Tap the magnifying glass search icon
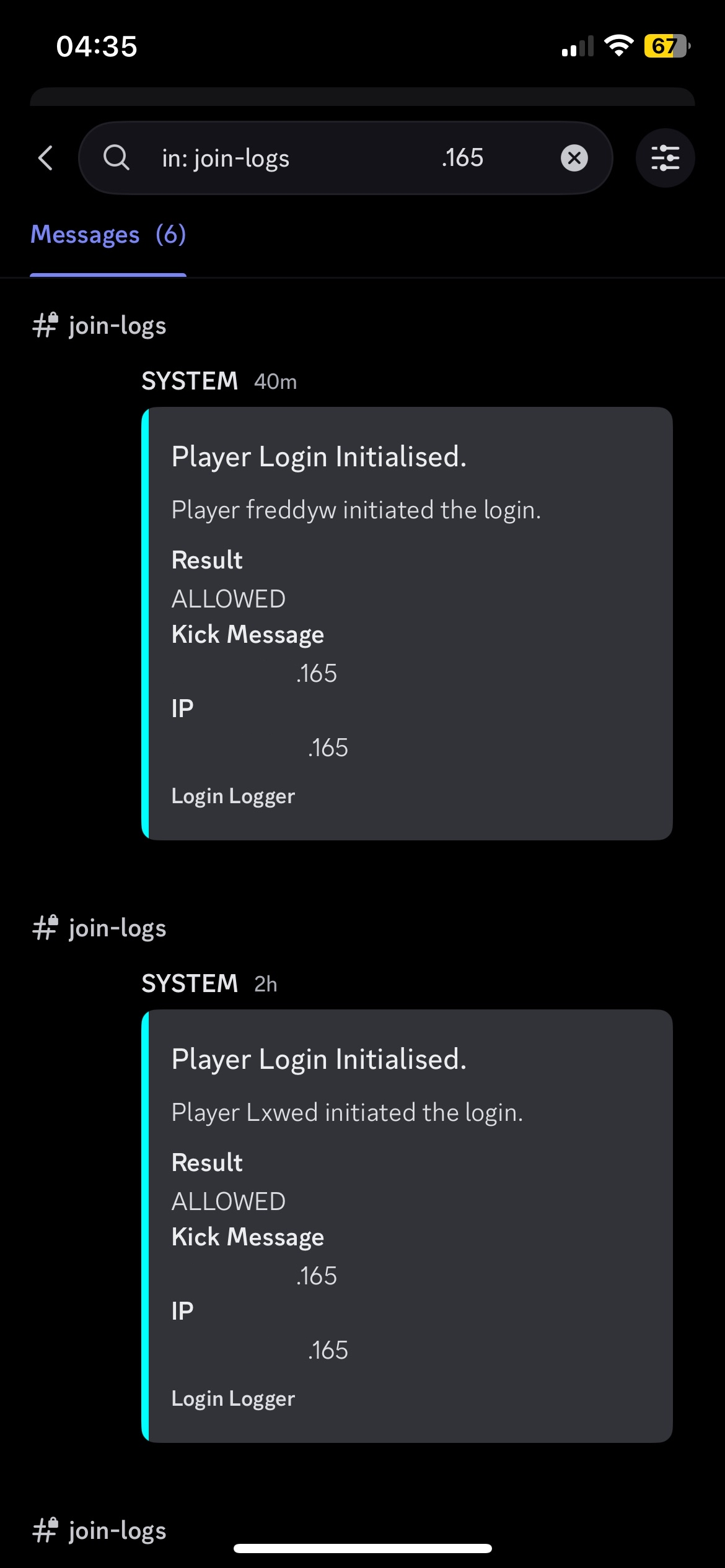 pos(116,158)
